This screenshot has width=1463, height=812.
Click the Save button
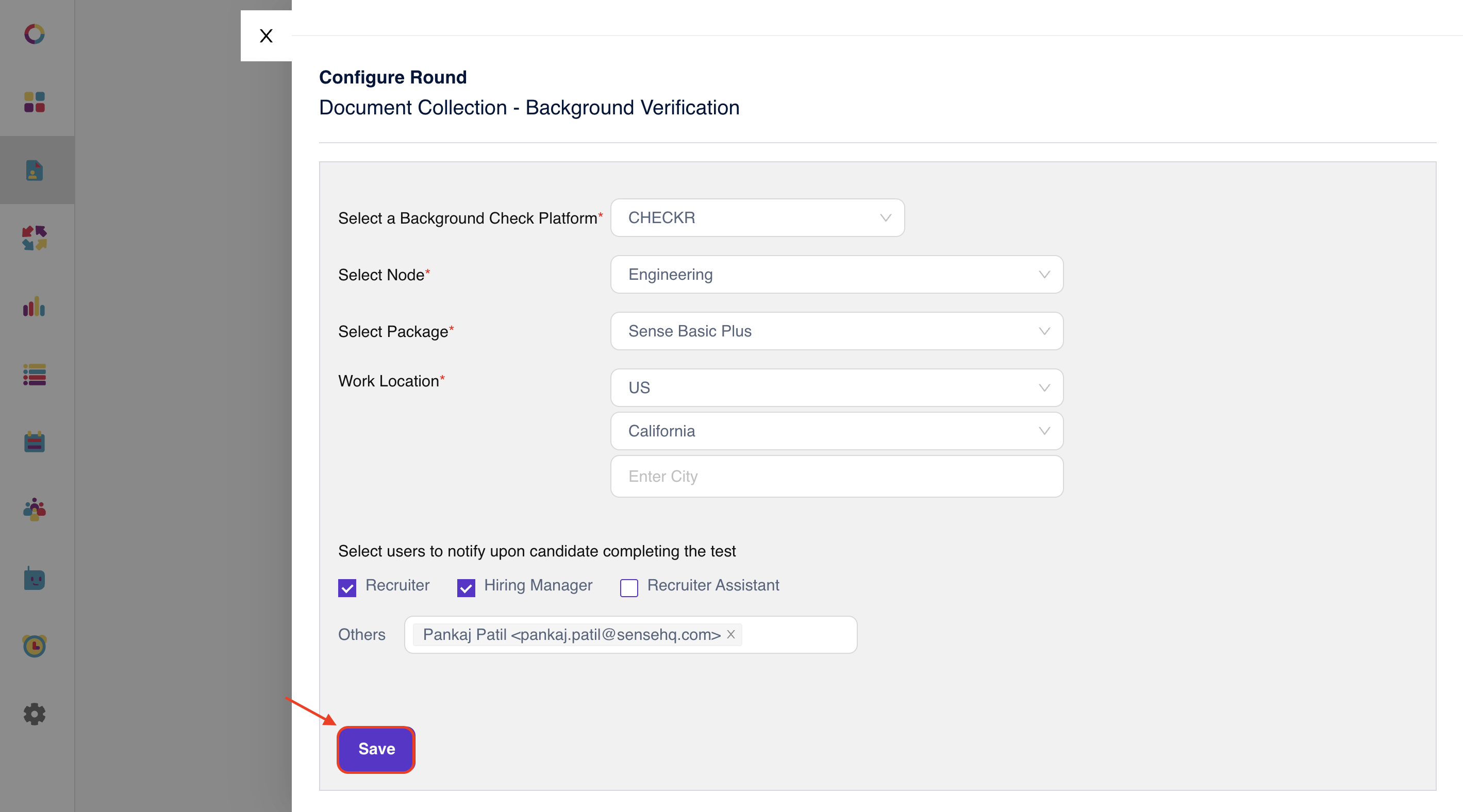coord(376,750)
